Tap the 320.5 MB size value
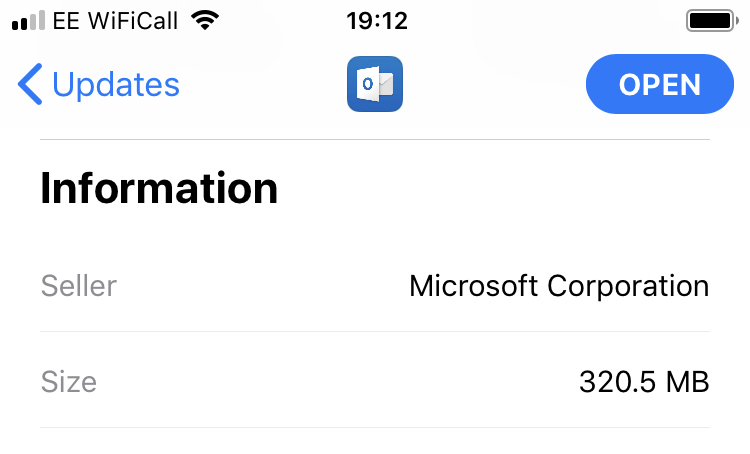 point(644,382)
